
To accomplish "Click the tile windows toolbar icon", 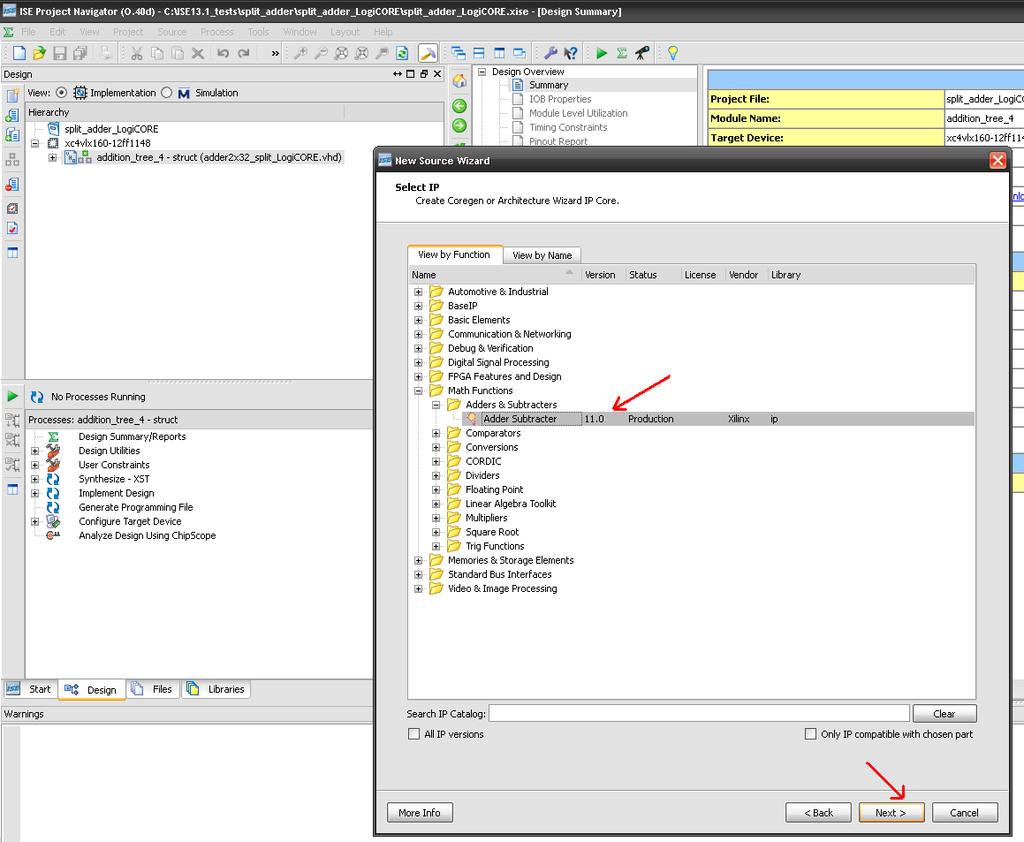I will click(x=479, y=53).
